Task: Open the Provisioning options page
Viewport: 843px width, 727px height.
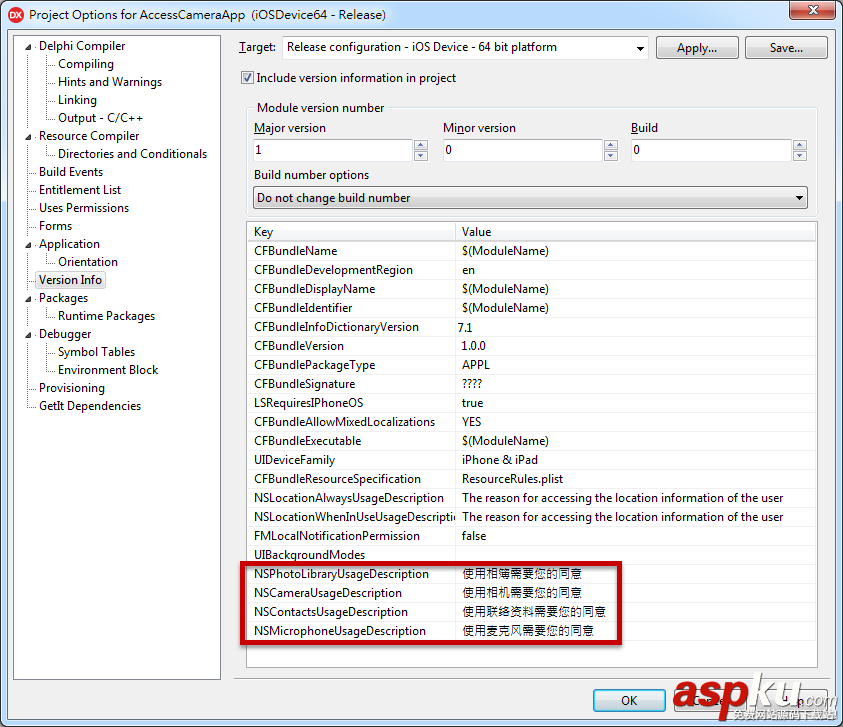Action: coord(72,388)
